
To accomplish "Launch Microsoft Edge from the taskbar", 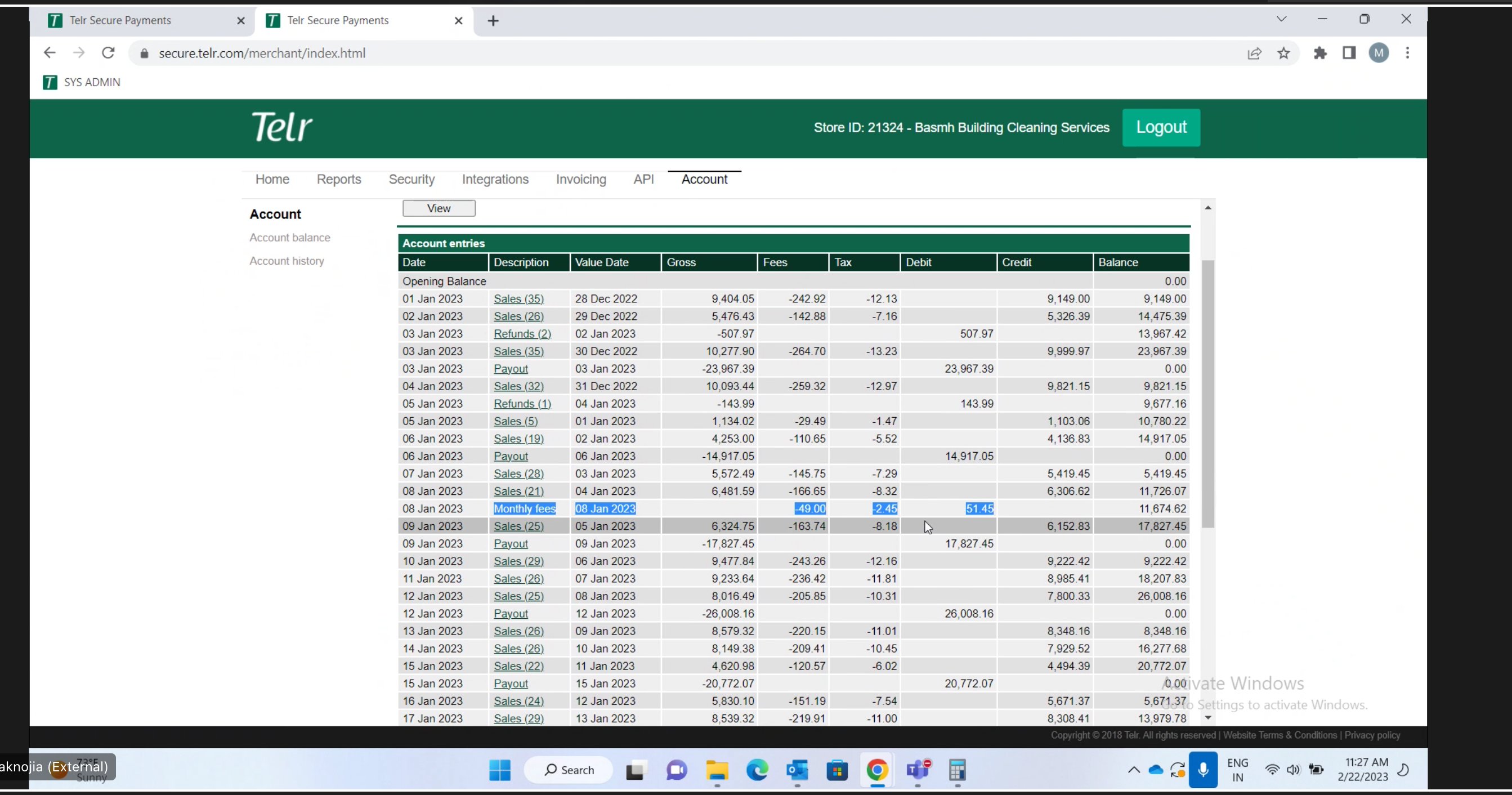I will [757, 770].
